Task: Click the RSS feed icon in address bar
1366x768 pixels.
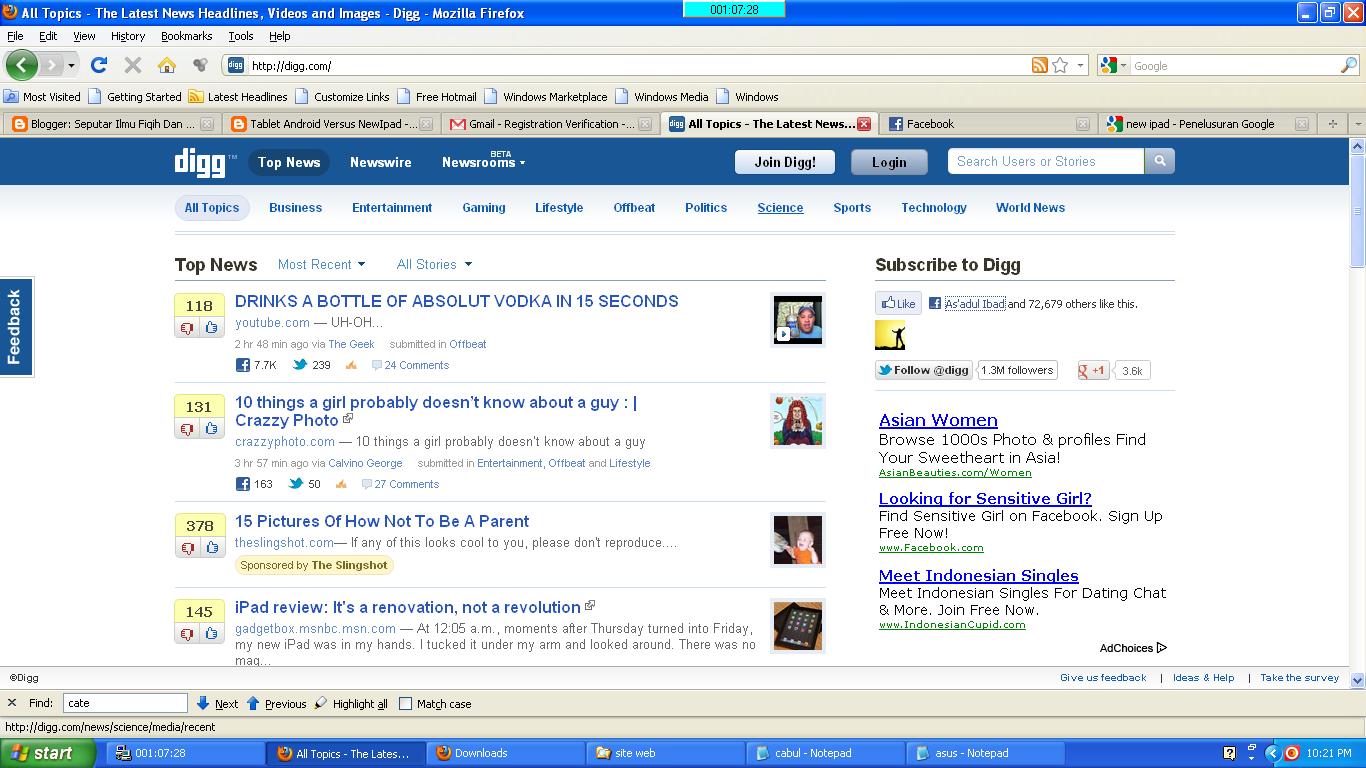Action: click(1040, 65)
